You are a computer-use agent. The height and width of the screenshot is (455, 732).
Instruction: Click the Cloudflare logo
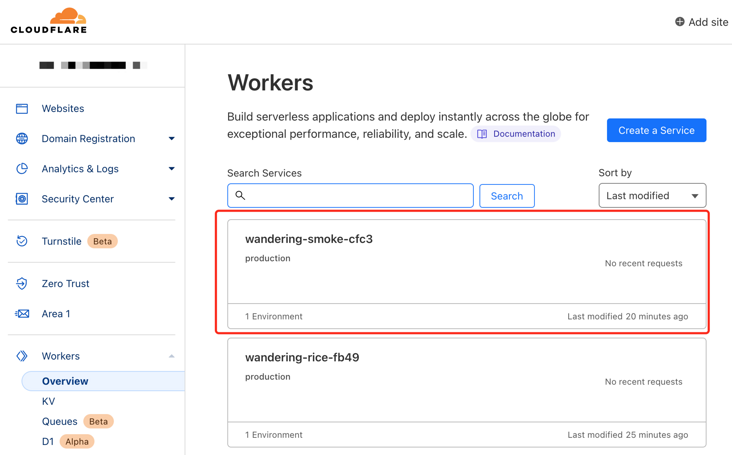(49, 21)
